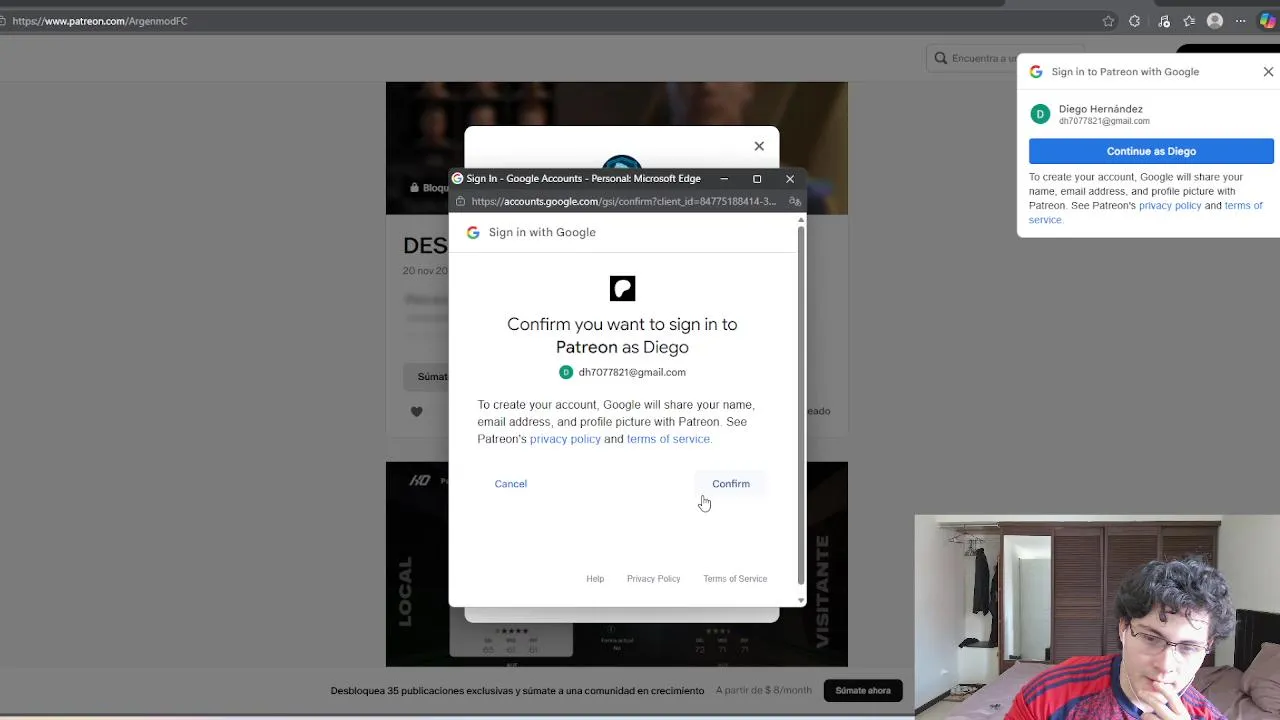The height and width of the screenshot is (720, 1280).
Task: Like the post with heart icon
Action: coord(417,411)
